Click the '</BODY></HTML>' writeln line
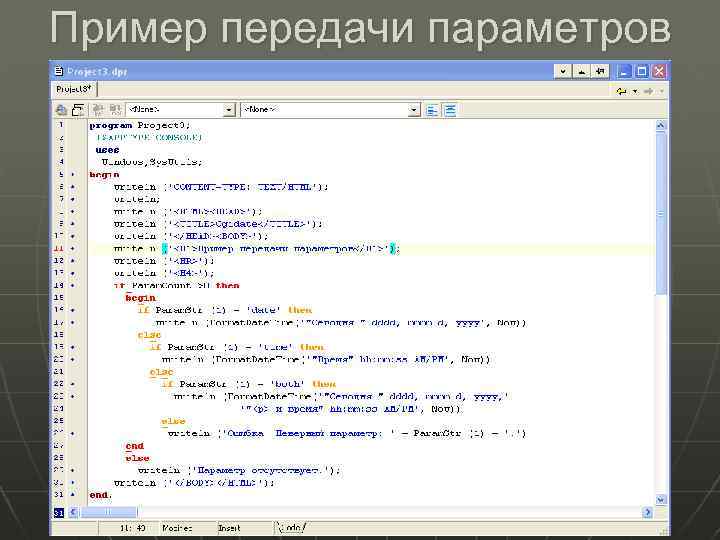Screen dimensions: 720x540 [x=194, y=483]
